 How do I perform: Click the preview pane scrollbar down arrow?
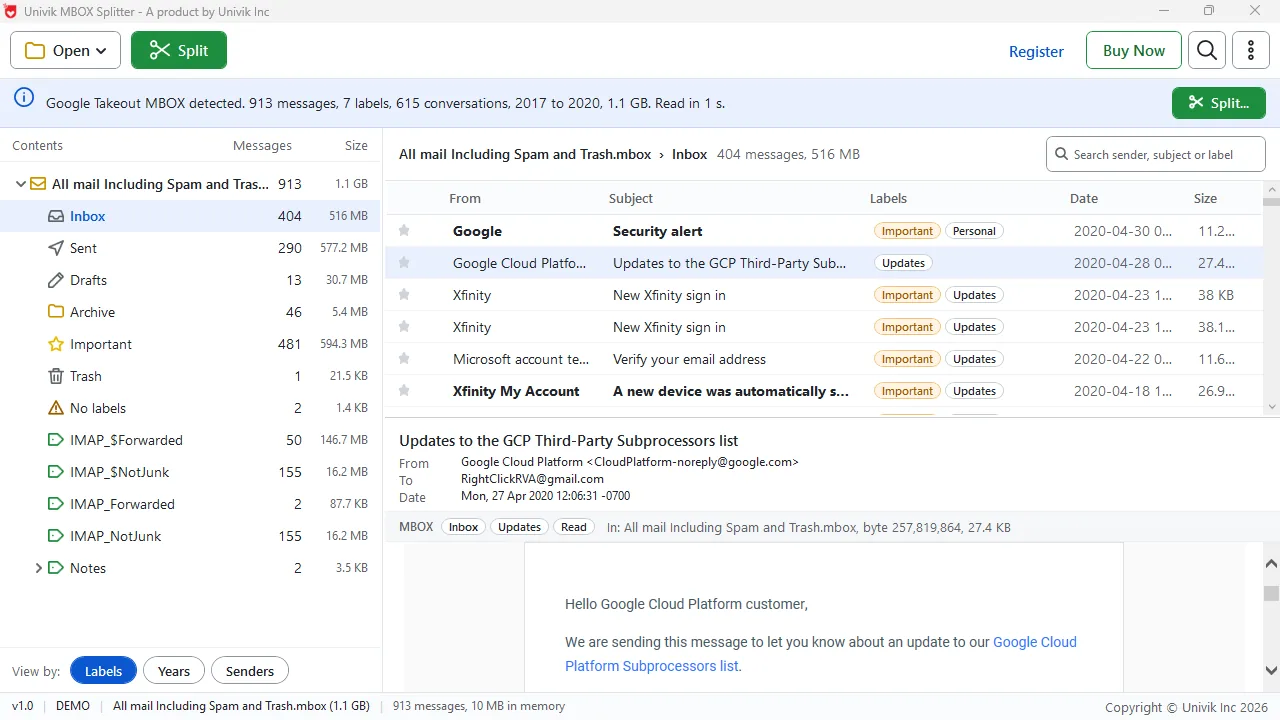(1272, 670)
